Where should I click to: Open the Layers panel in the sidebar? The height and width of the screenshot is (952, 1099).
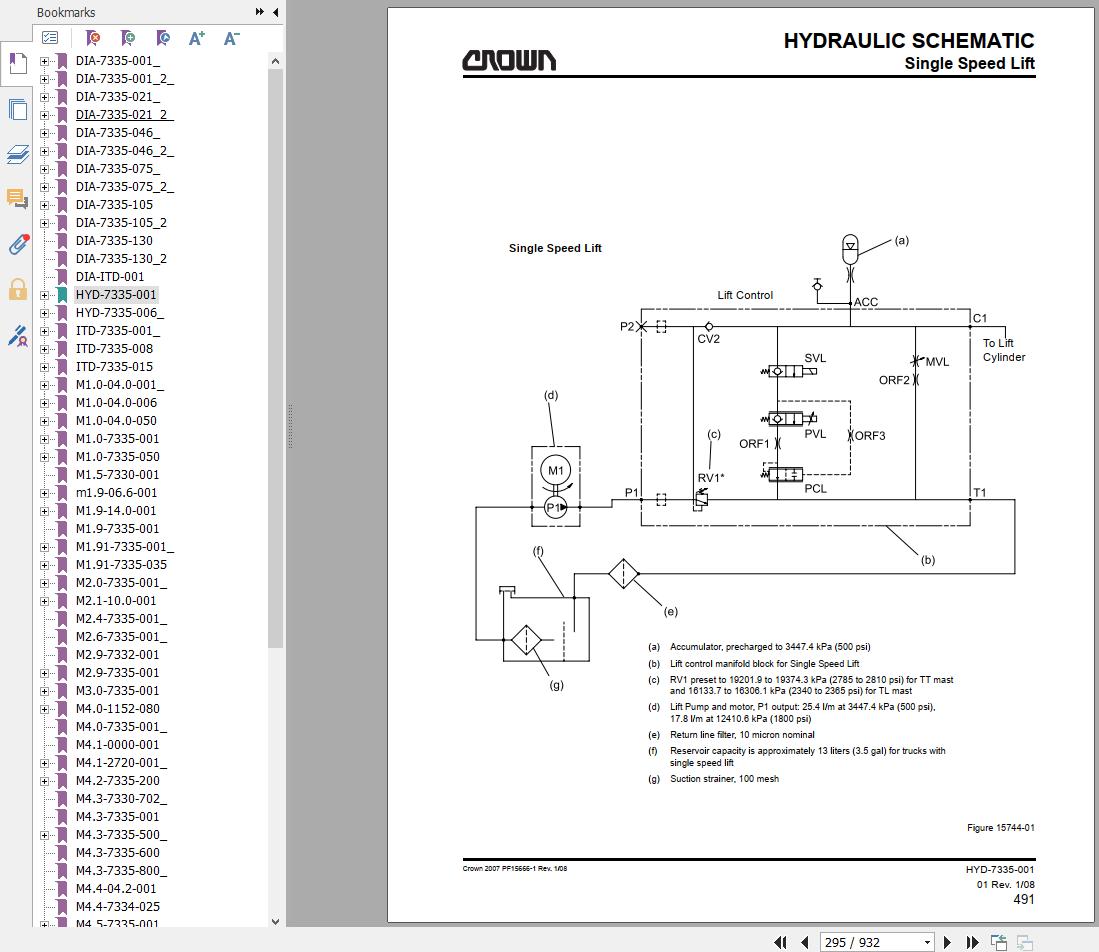tap(17, 155)
